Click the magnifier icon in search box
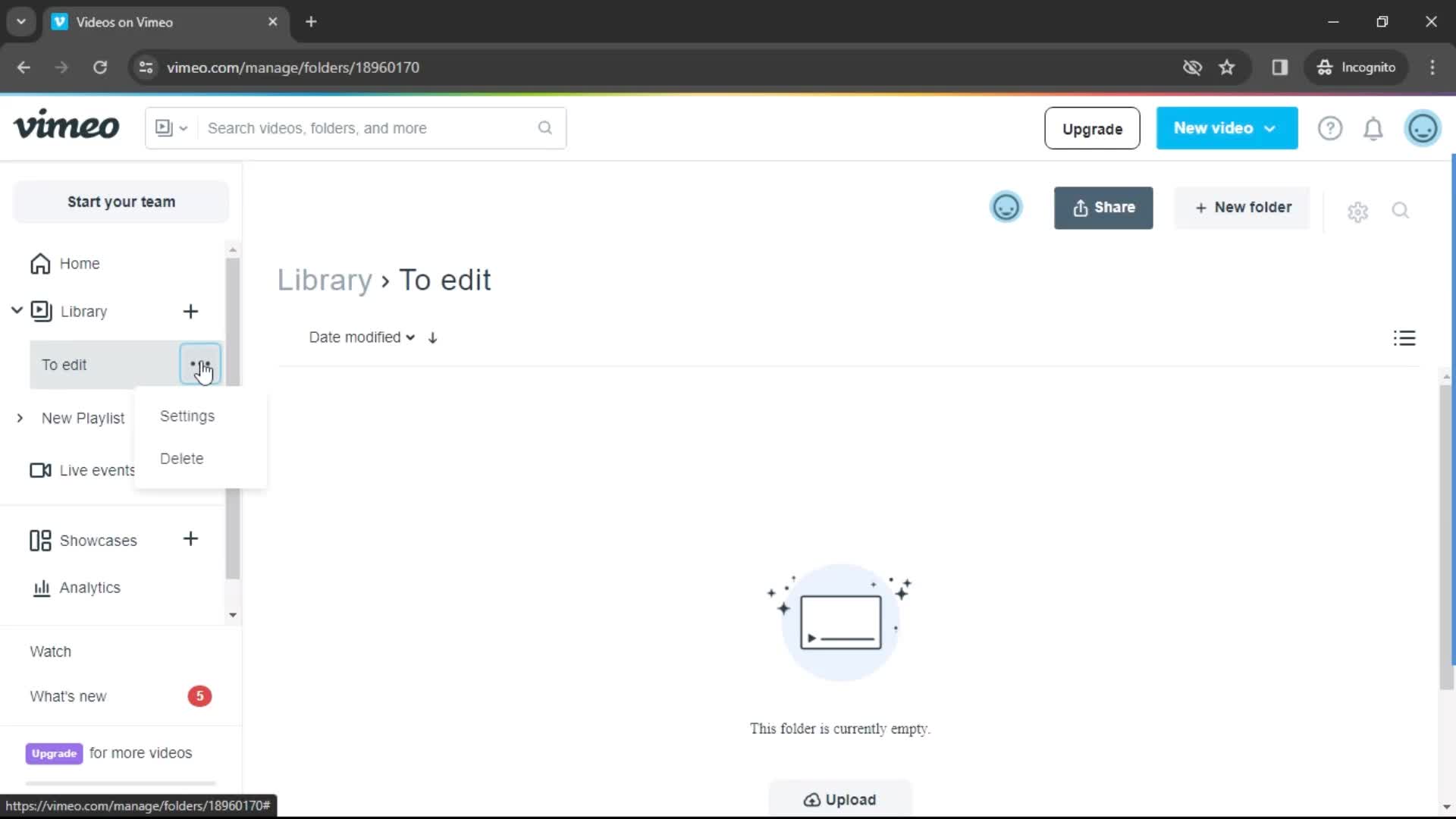Image resolution: width=1456 pixels, height=819 pixels. [x=545, y=128]
